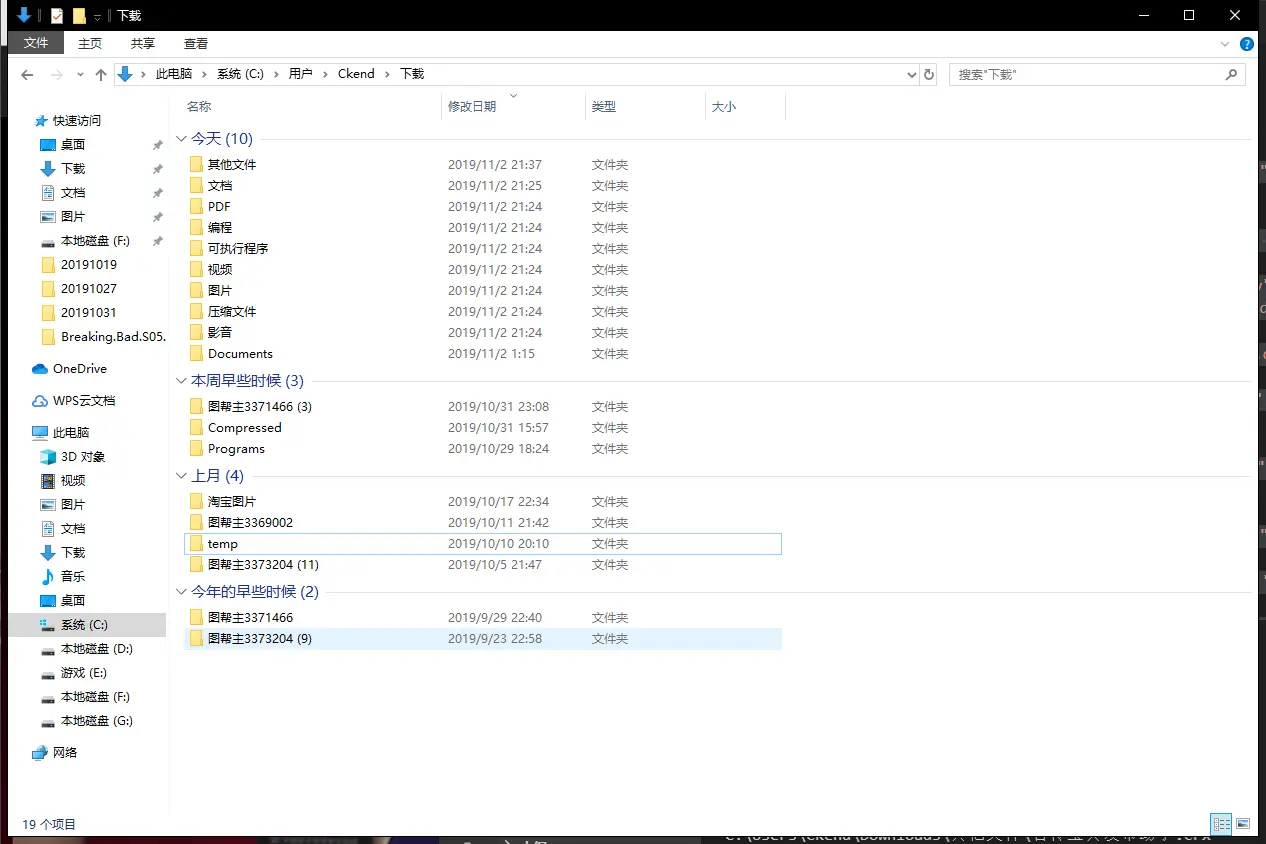Open 视频 under 此电脑 in navigation pane
This screenshot has width=1266, height=844.
click(73, 480)
